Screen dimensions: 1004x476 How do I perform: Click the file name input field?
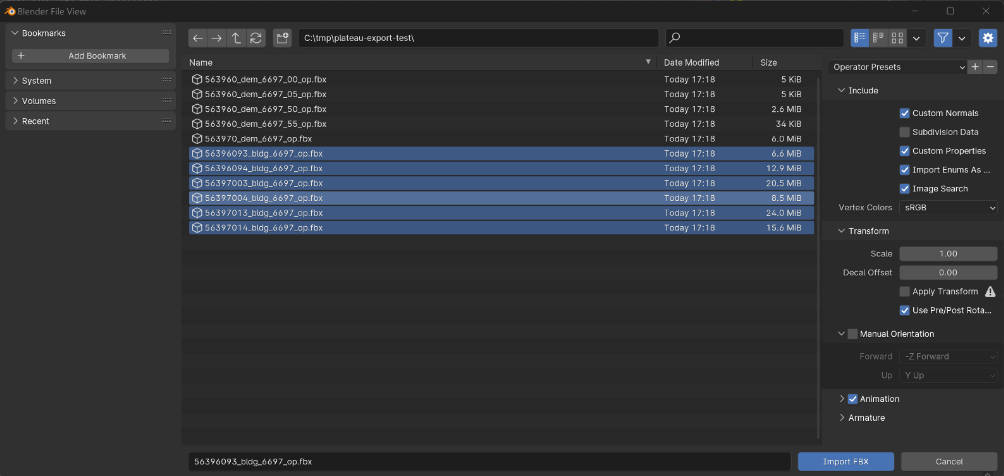[490, 461]
